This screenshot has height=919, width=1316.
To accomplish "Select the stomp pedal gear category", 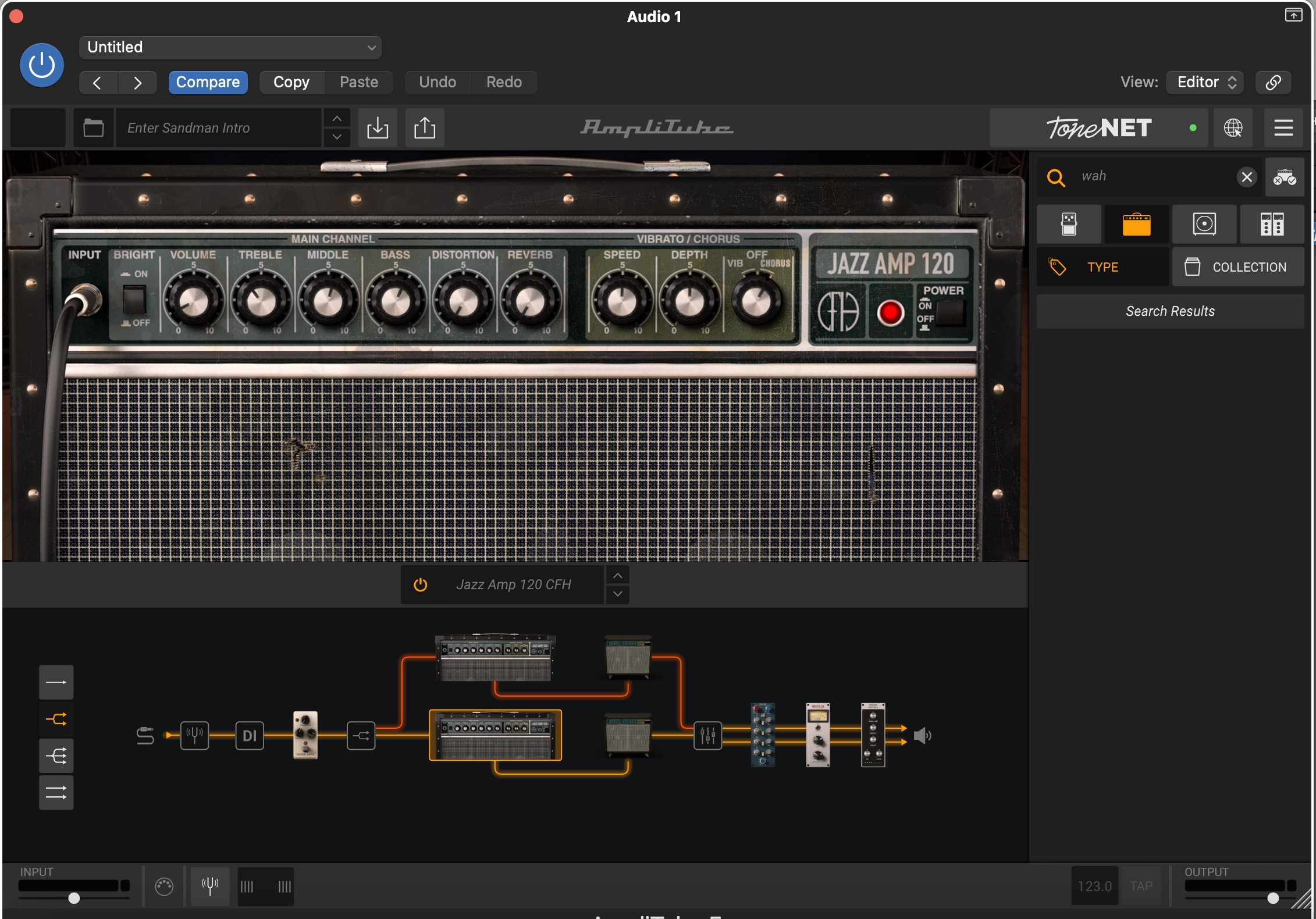I will [1069, 224].
